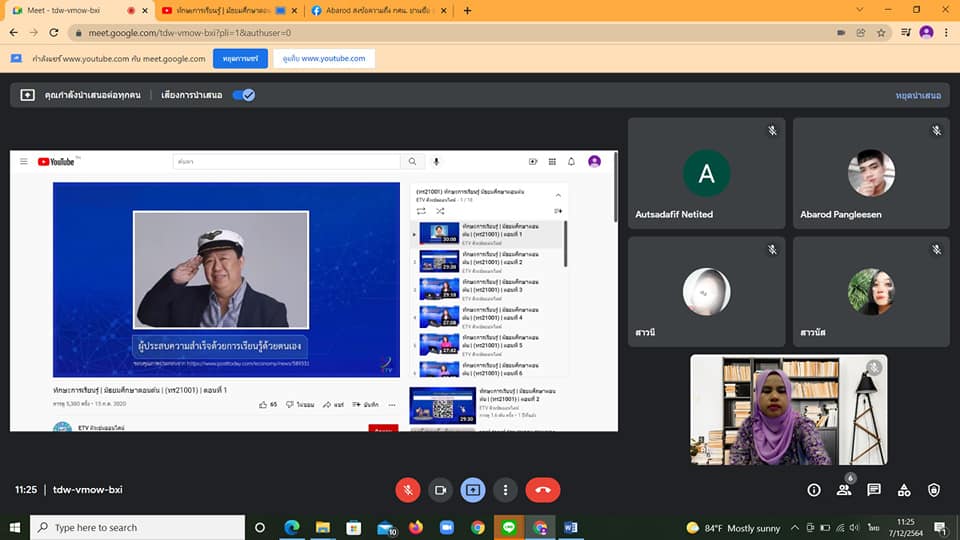The width and height of the screenshot is (960, 540).
Task: Open the three-dot more options menu
Action: pyautogui.click(x=506, y=490)
